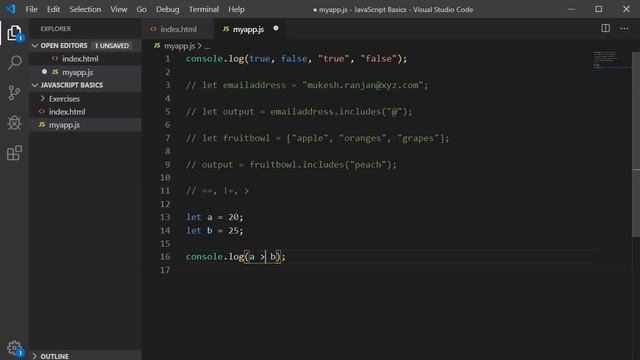The width and height of the screenshot is (640, 360).
Task: Expand the Exercises folder
Action: 42,98
